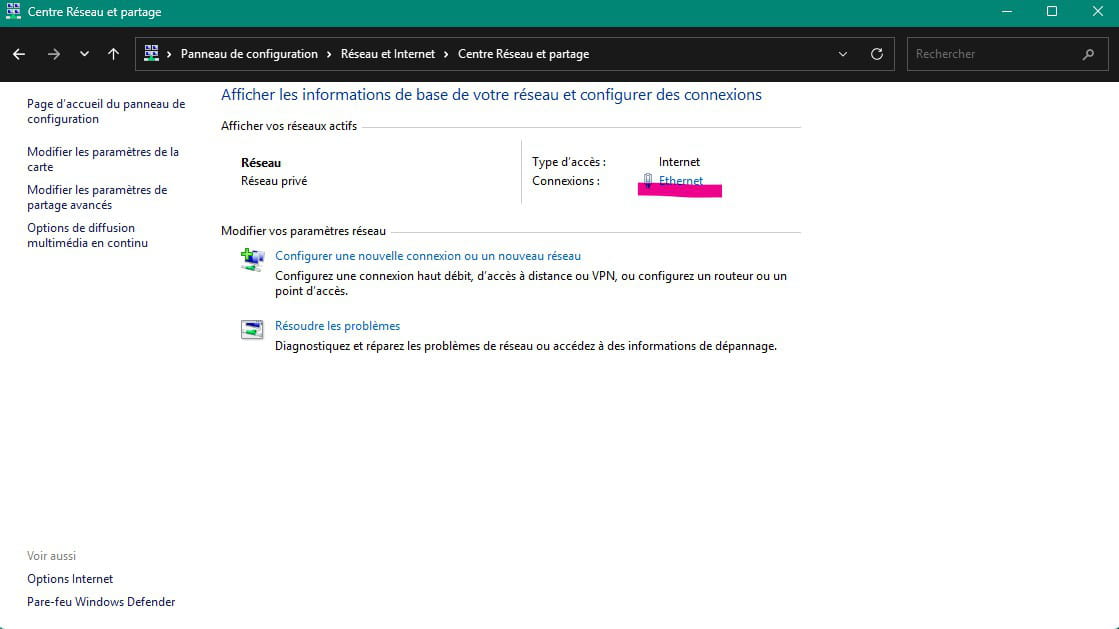The width and height of the screenshot is (1119, 629).
Task: Expand the address bar history dropdown
Action: pyautogui.click(x=843, y=54)
